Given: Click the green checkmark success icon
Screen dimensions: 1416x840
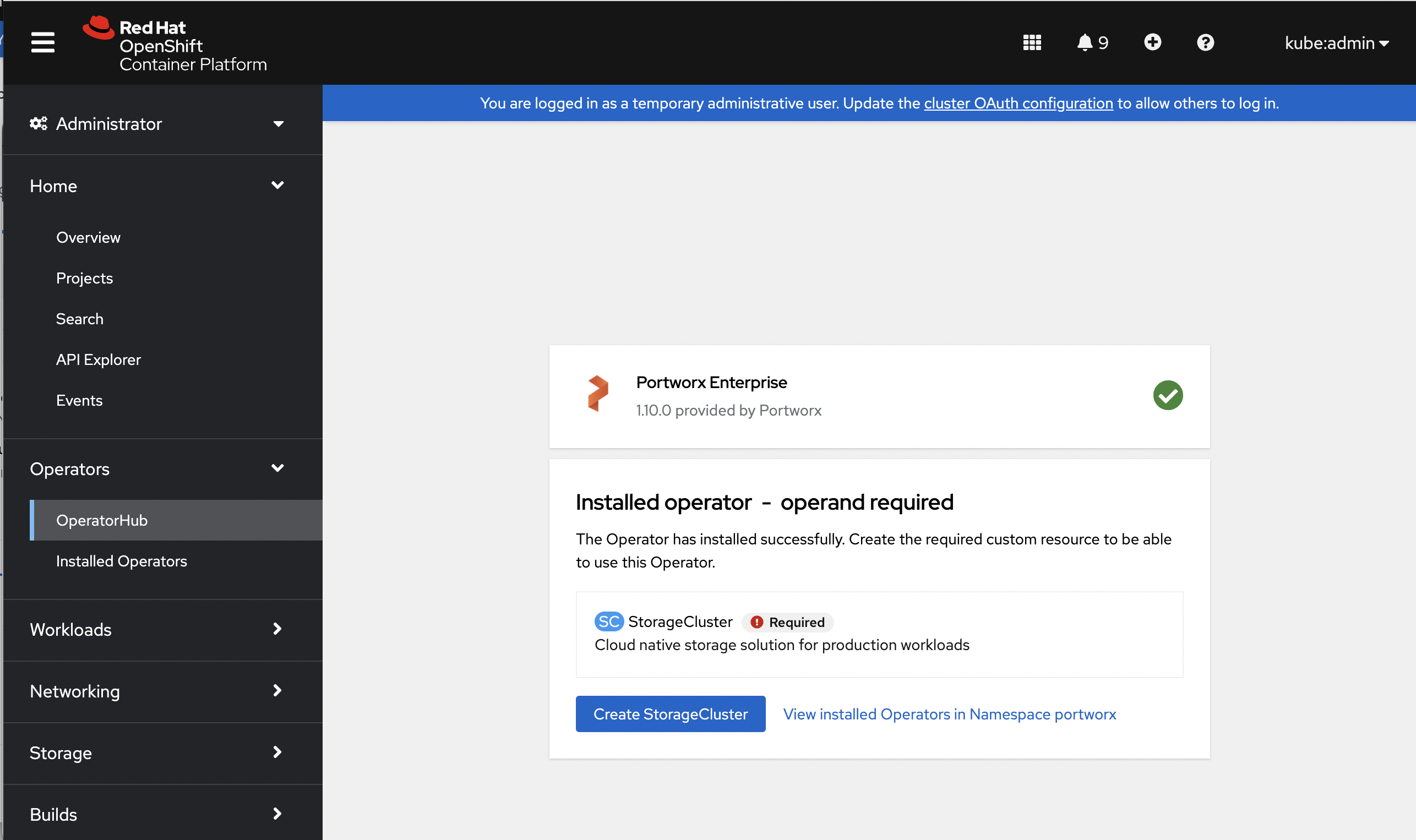Looking at the screenshot, I should [x=1167, y=395].
